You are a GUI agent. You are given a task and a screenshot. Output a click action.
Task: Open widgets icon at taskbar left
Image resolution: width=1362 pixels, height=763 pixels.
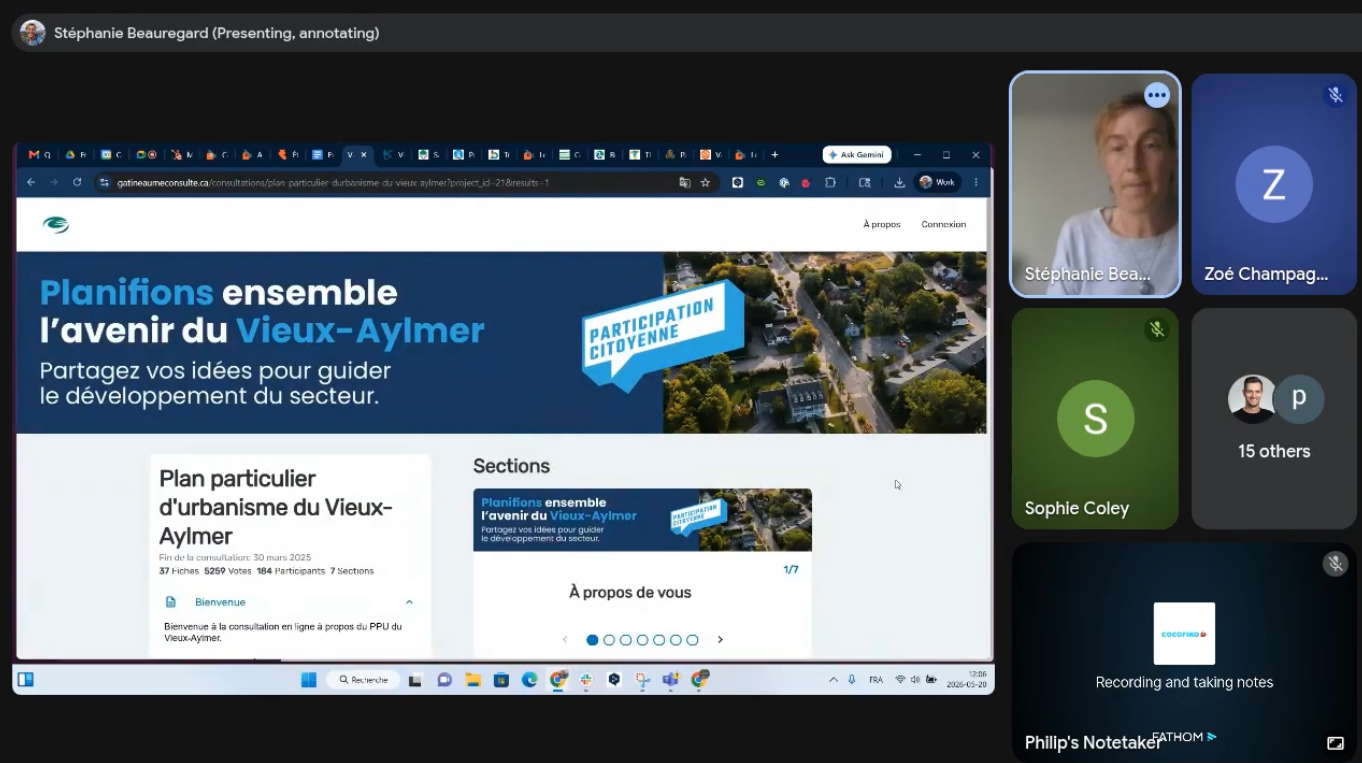(x=26, y=680)
